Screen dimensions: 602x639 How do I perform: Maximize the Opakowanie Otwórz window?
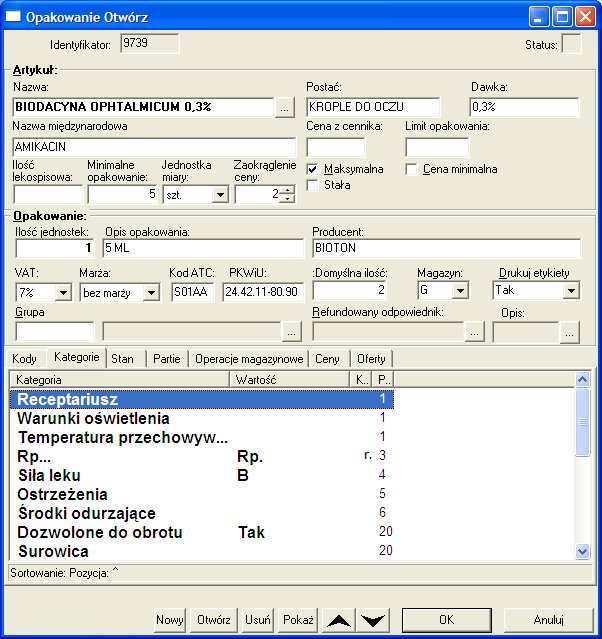point(562,17)
